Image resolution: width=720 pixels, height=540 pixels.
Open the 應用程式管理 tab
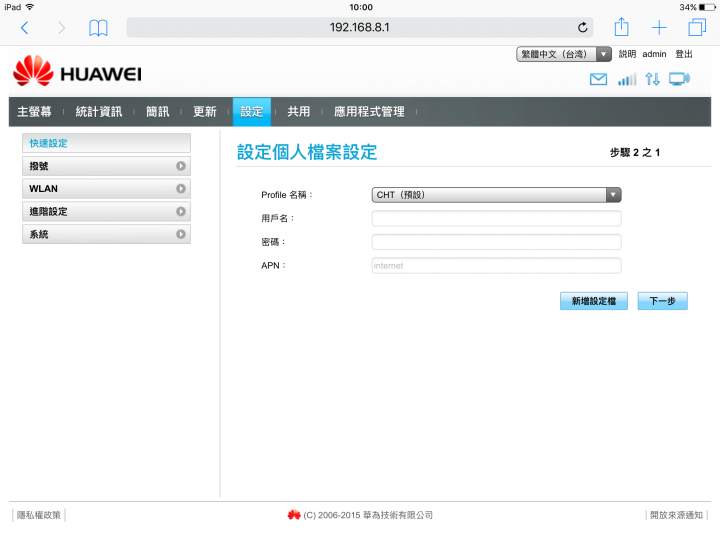(369, 112)
